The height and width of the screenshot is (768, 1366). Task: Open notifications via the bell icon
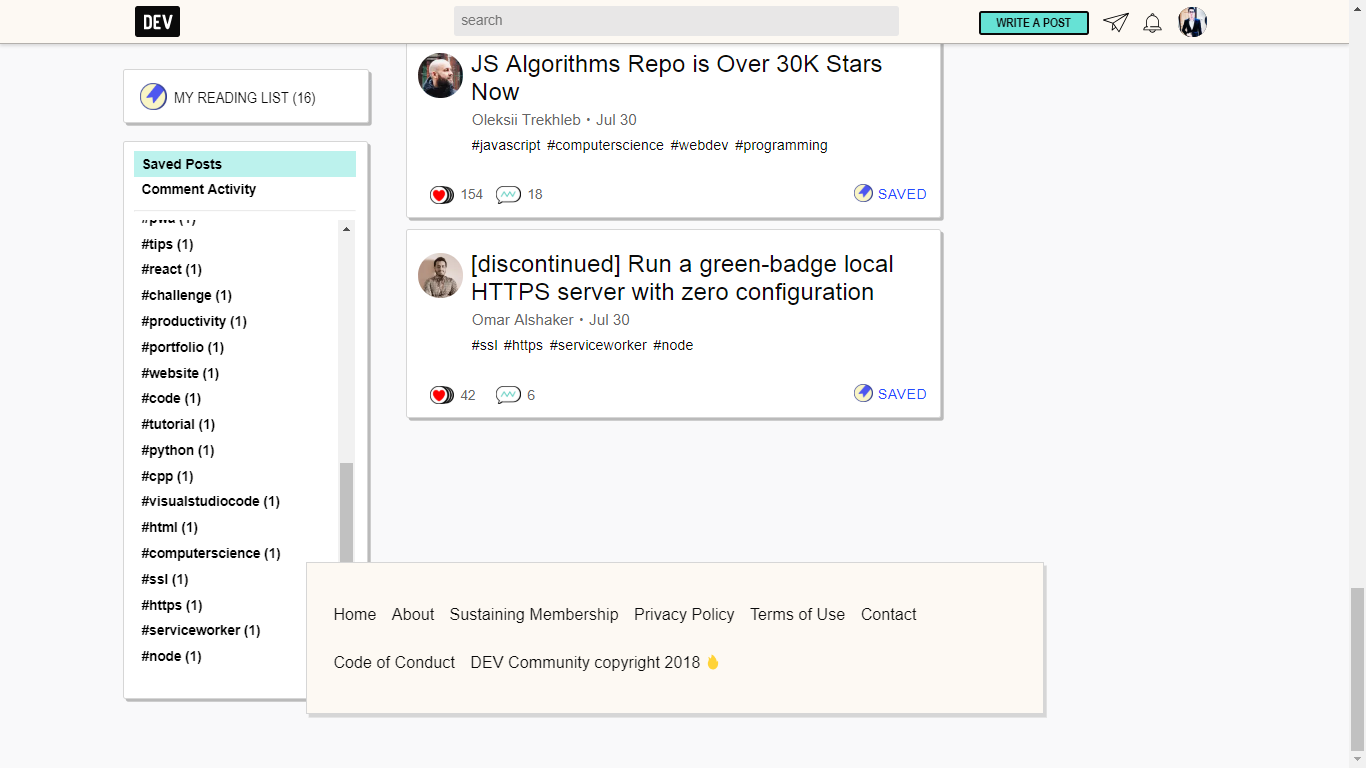[x=1152, y=22]
